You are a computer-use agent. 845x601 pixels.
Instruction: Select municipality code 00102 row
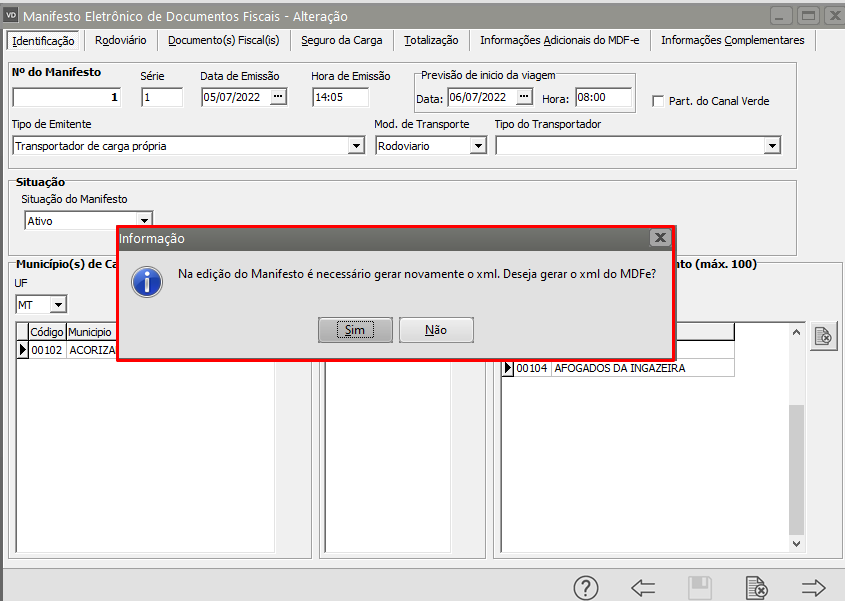click(67, 350)
